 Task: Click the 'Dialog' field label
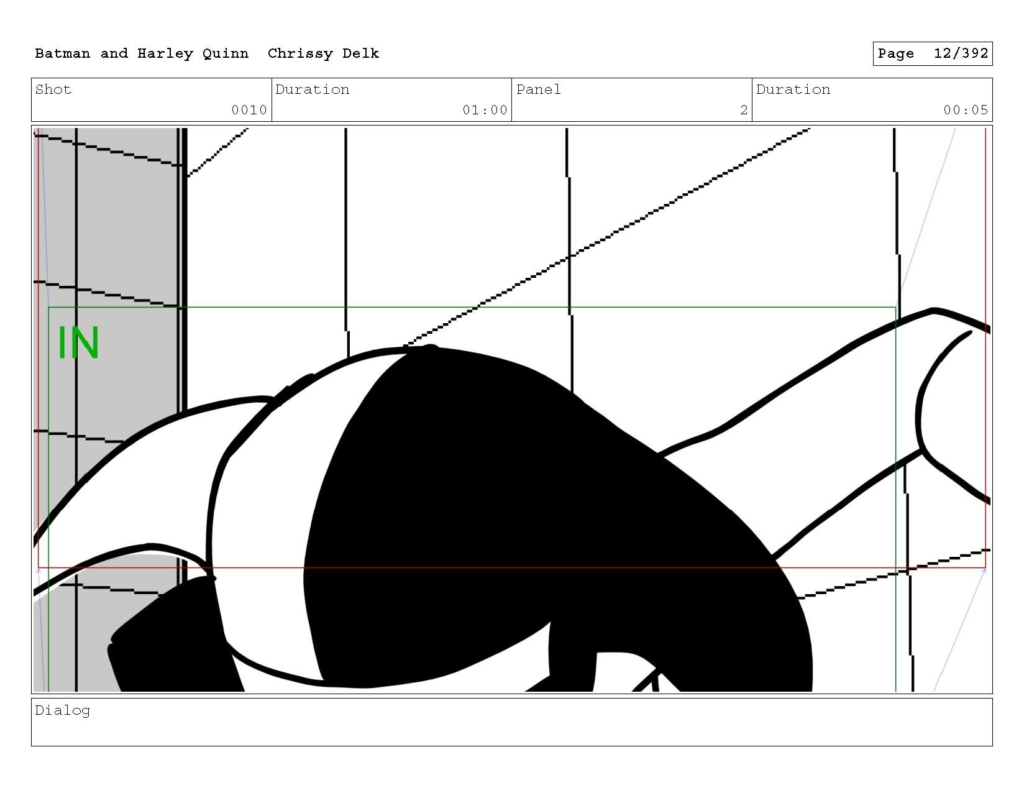[63, 711]
